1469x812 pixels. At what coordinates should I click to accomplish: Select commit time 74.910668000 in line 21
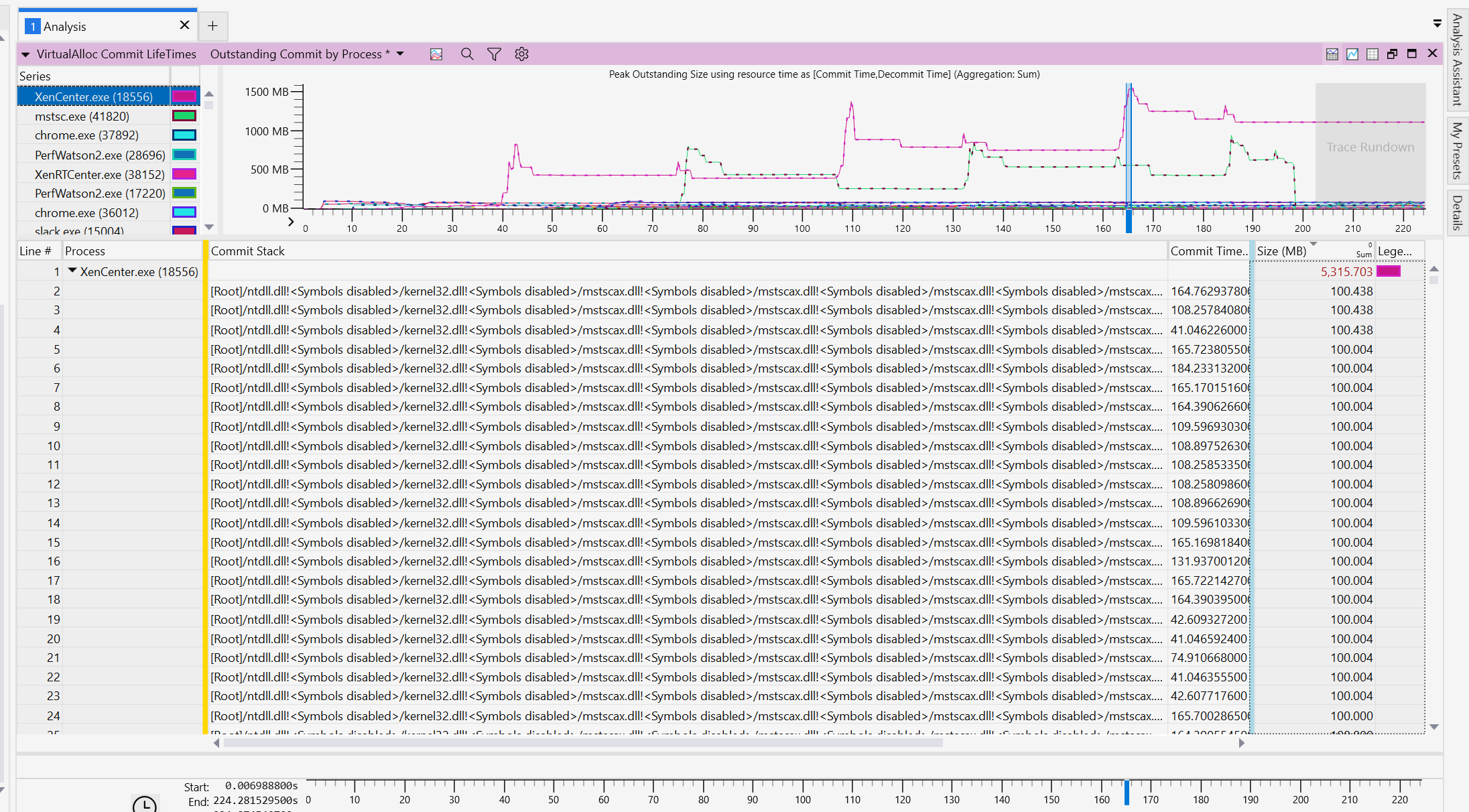tap(1210, 658)
